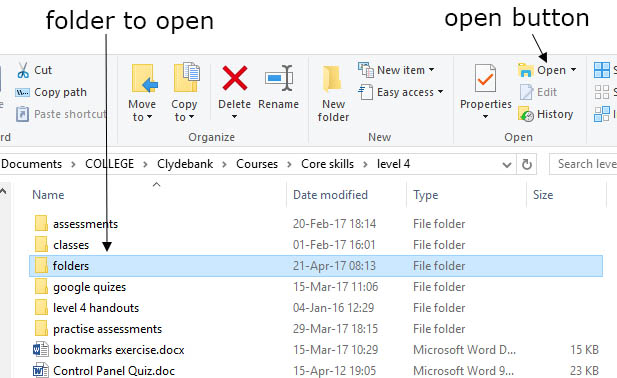Click the practise assessments folder icon
This screenshot has width=617, height=378.
click(41, 328)
